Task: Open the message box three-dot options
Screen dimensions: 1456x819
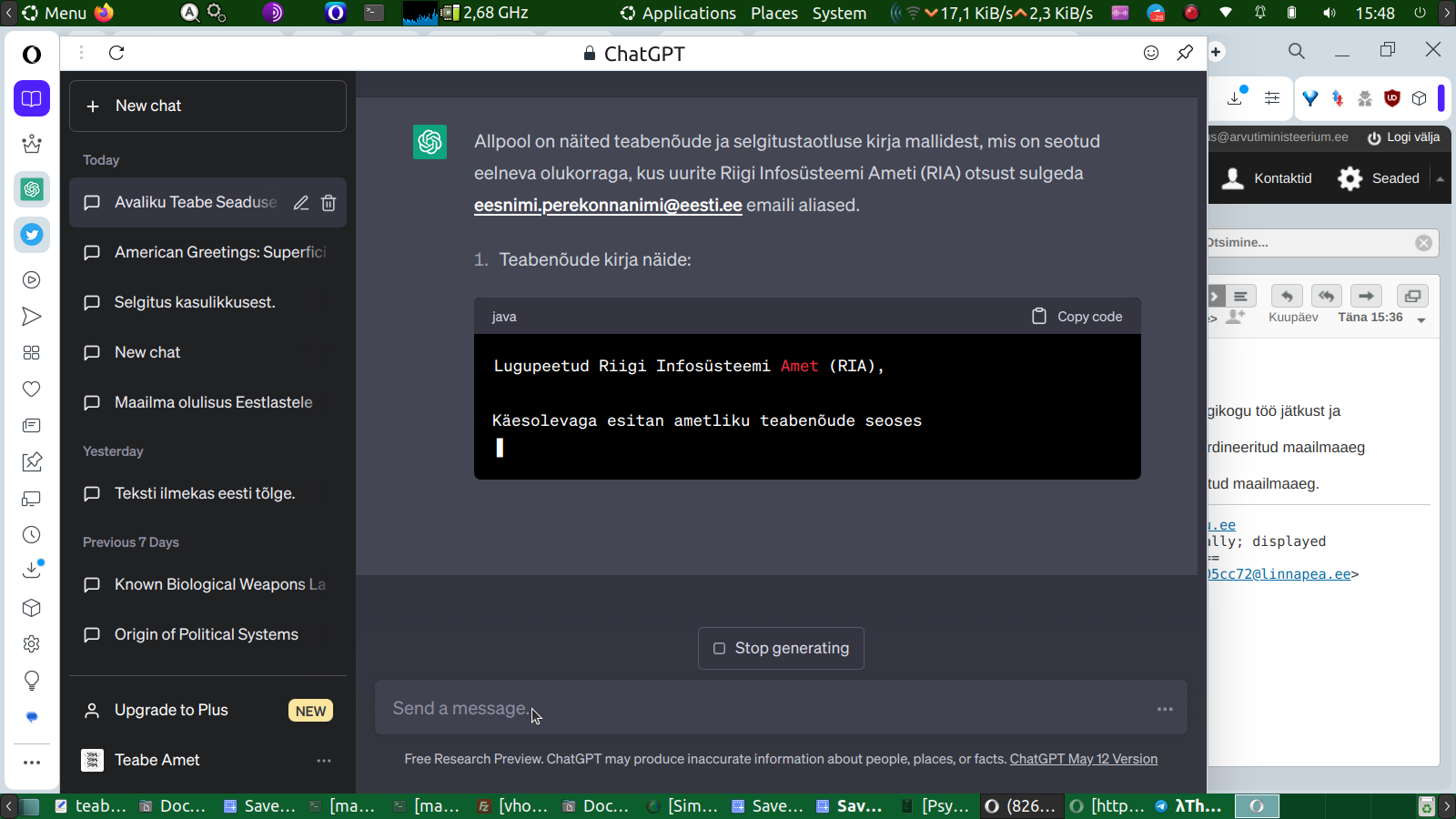Action: click(1165, 709)
